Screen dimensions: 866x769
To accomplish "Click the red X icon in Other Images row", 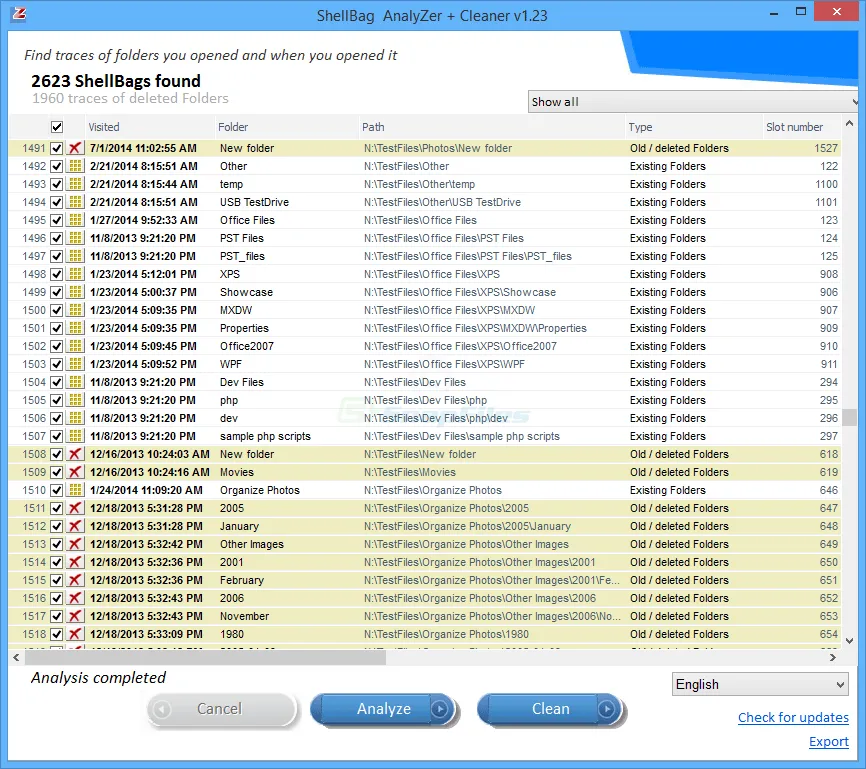I will tap(75, 544).
